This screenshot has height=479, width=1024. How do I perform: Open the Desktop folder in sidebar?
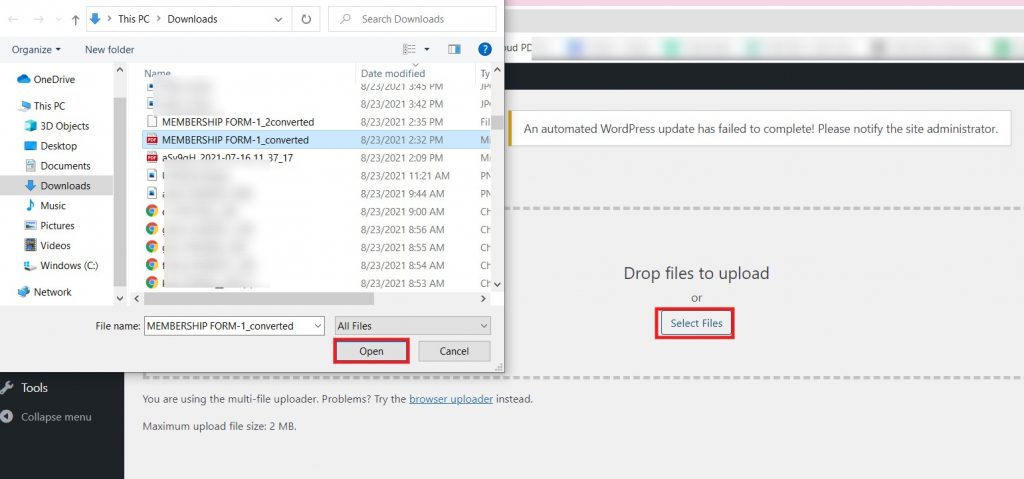coord(59,146)
